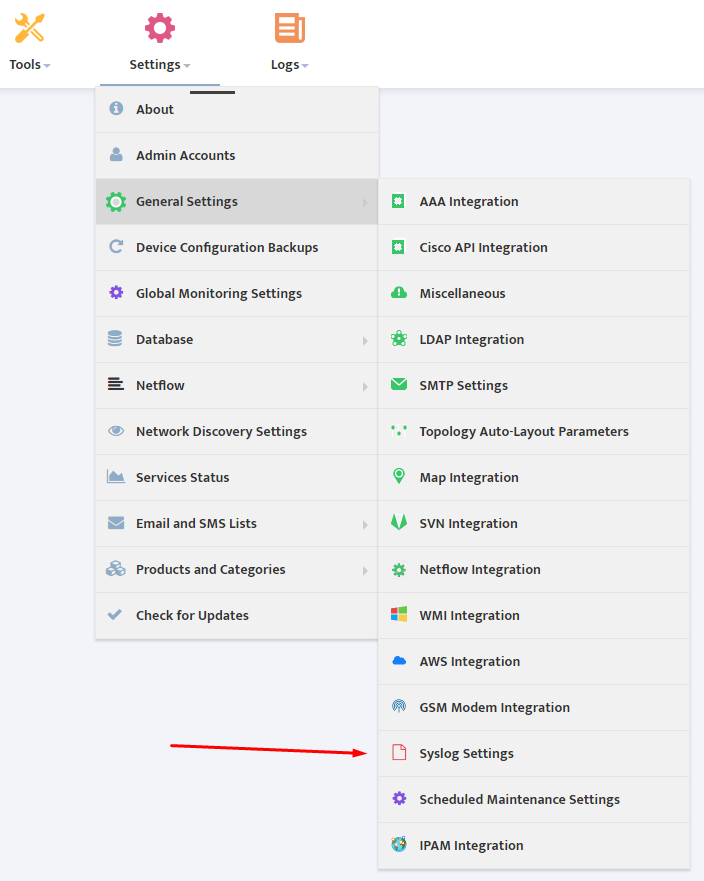The height and width of the screenshot is (881, 704).
Task: Expand the Products and Categories arrow
Action: (365, 571)
